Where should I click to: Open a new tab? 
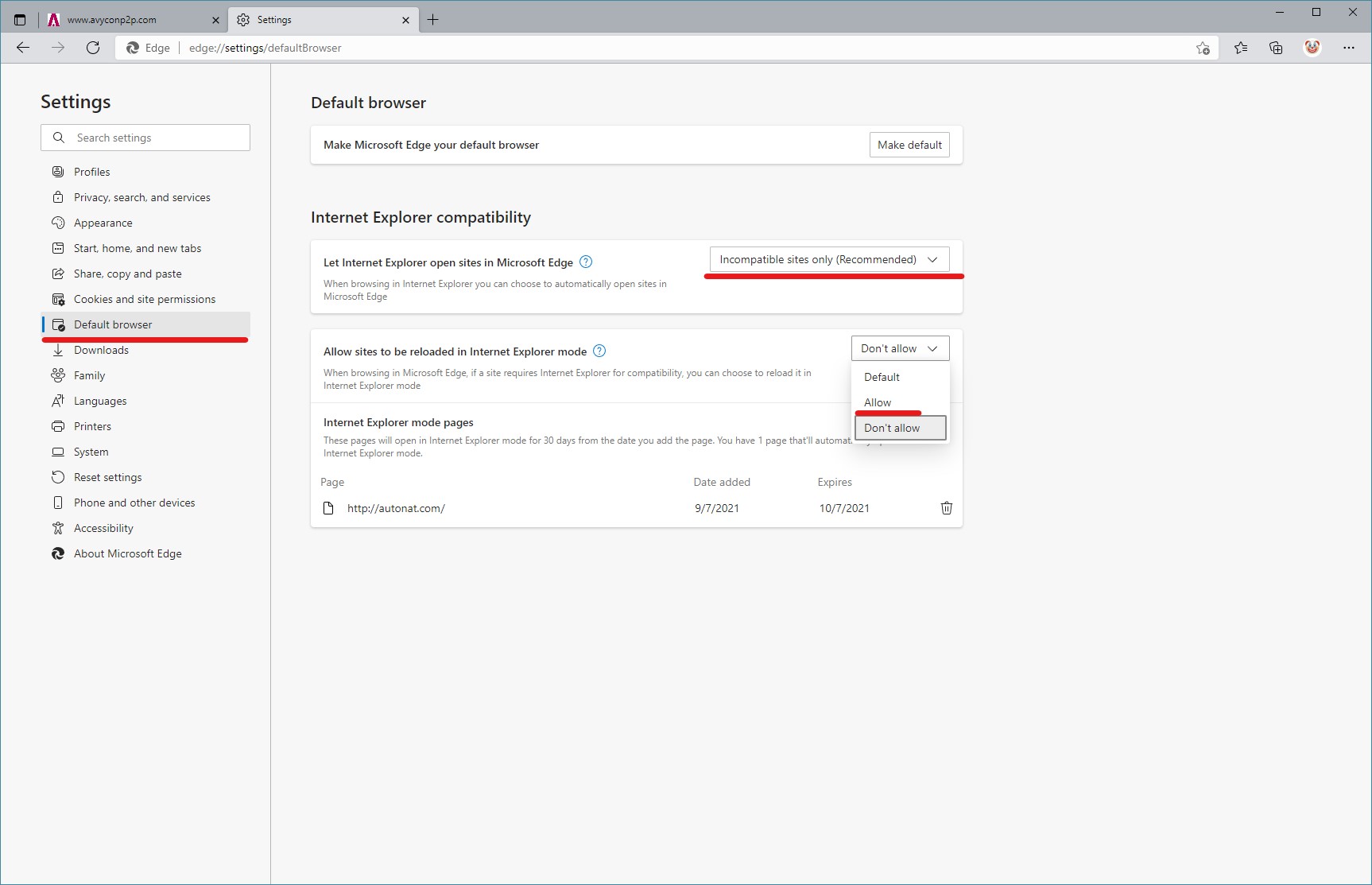(x=432, y=20)
